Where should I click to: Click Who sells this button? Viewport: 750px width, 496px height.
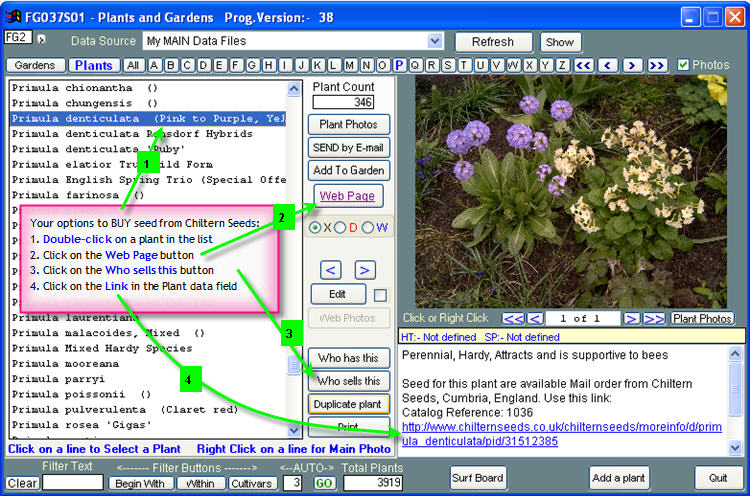[349, 381]
